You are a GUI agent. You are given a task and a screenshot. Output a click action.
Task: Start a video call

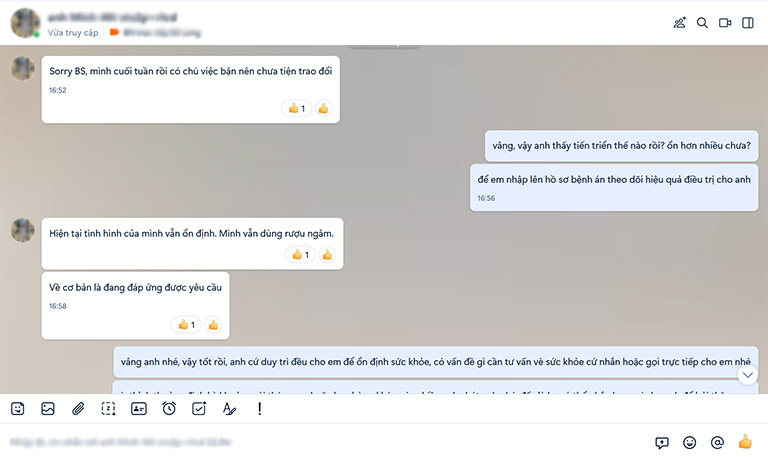pos(725,23)
